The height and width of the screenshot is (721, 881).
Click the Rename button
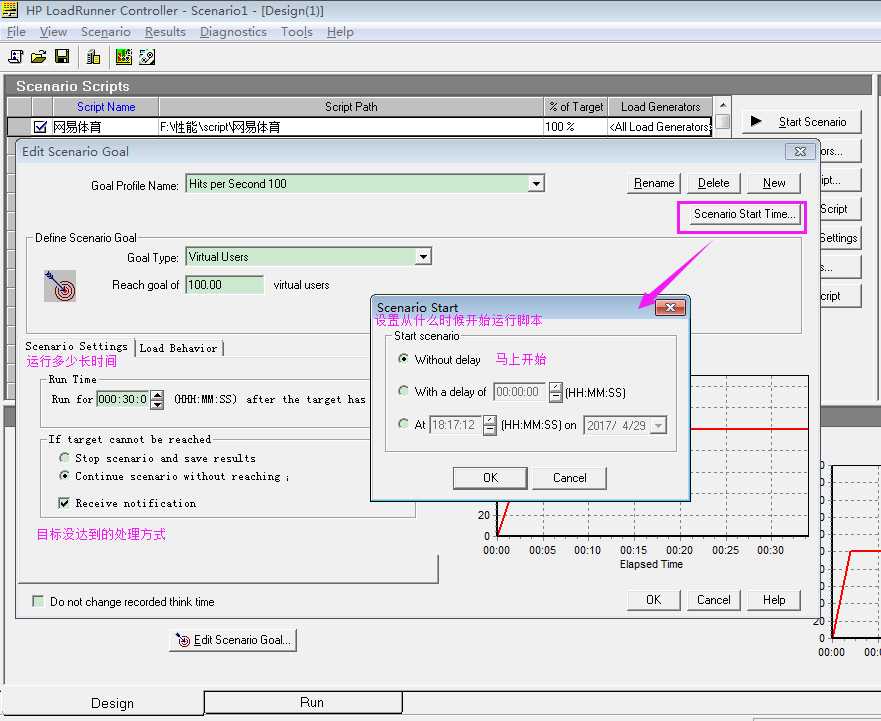tap(654, 183)
